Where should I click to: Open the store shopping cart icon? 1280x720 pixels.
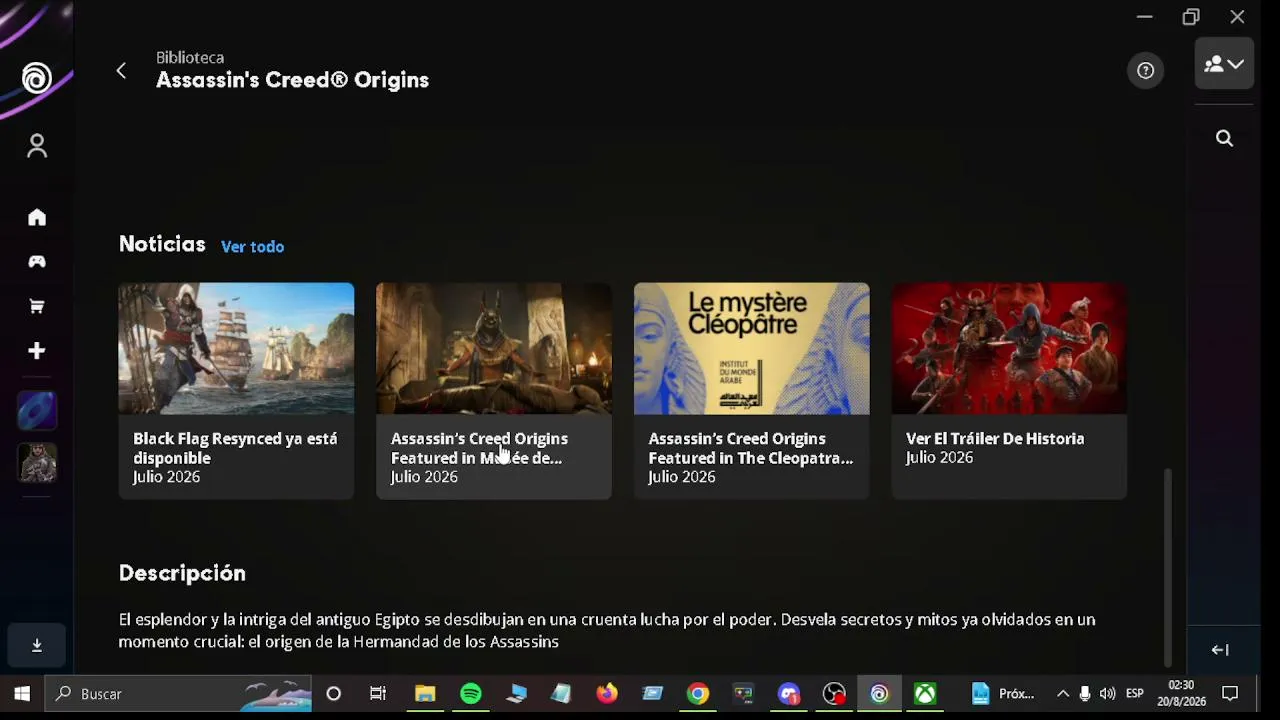click(x=37, y=307)
